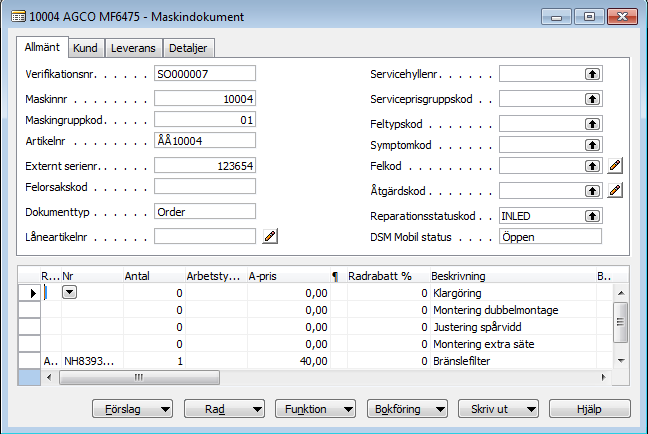Click the window icon in the title bar

tap(18, 17)
